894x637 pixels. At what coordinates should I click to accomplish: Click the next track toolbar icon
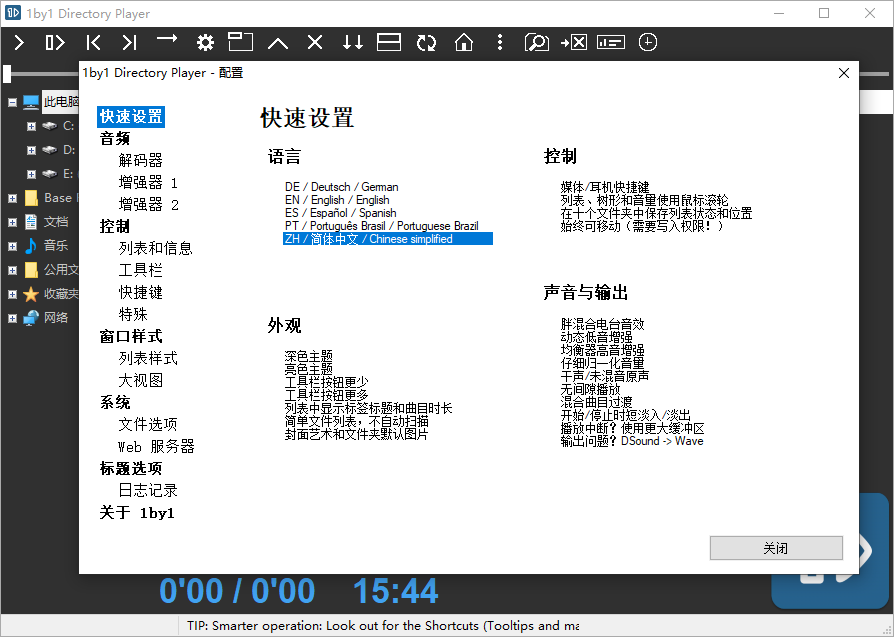coord(129,42)
